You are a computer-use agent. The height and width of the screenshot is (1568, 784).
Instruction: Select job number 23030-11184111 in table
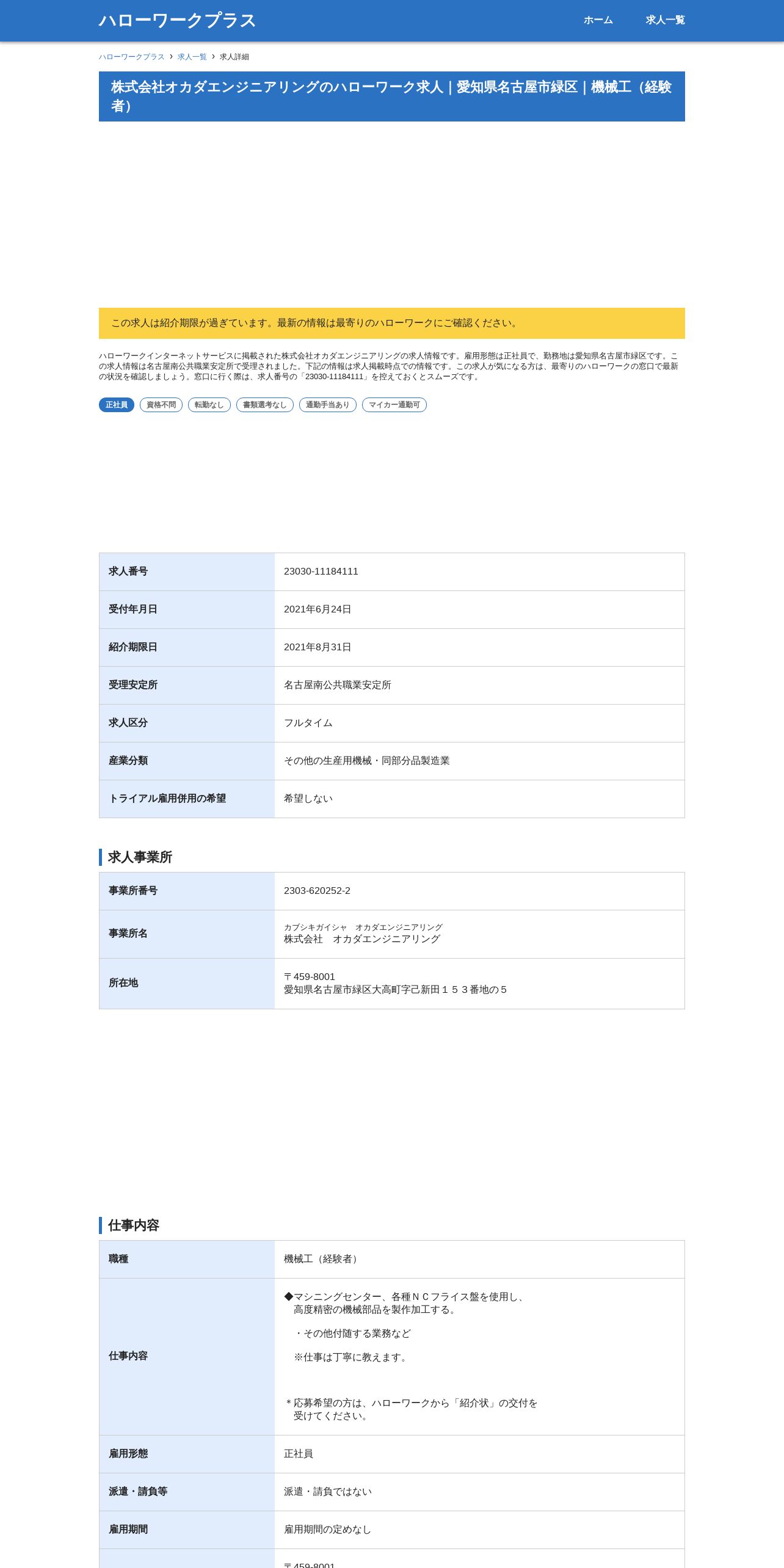tap(321, 572)
